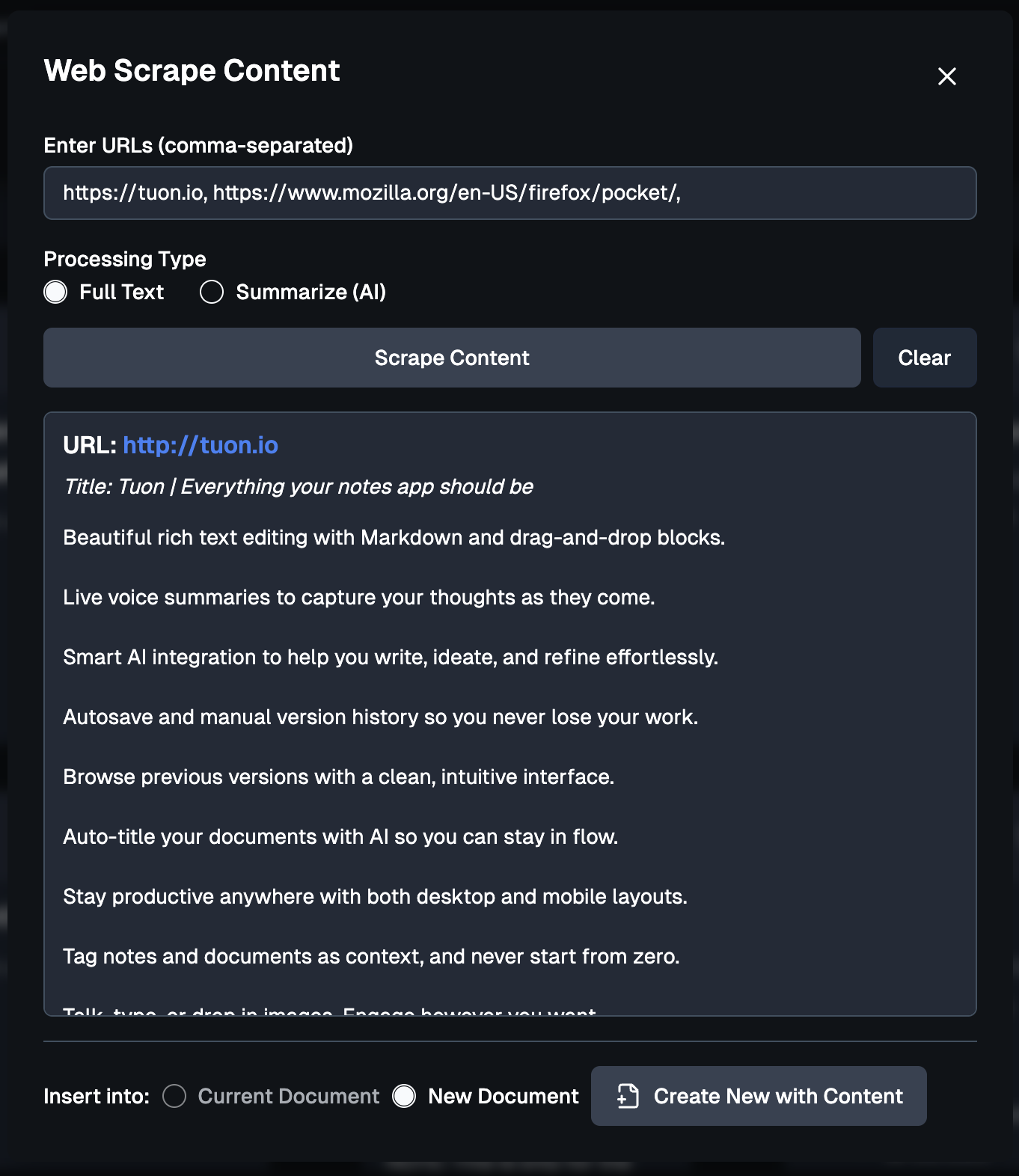
Task: Click the 'Smart AI integration' result line
Action: click(x=391, y=658)
